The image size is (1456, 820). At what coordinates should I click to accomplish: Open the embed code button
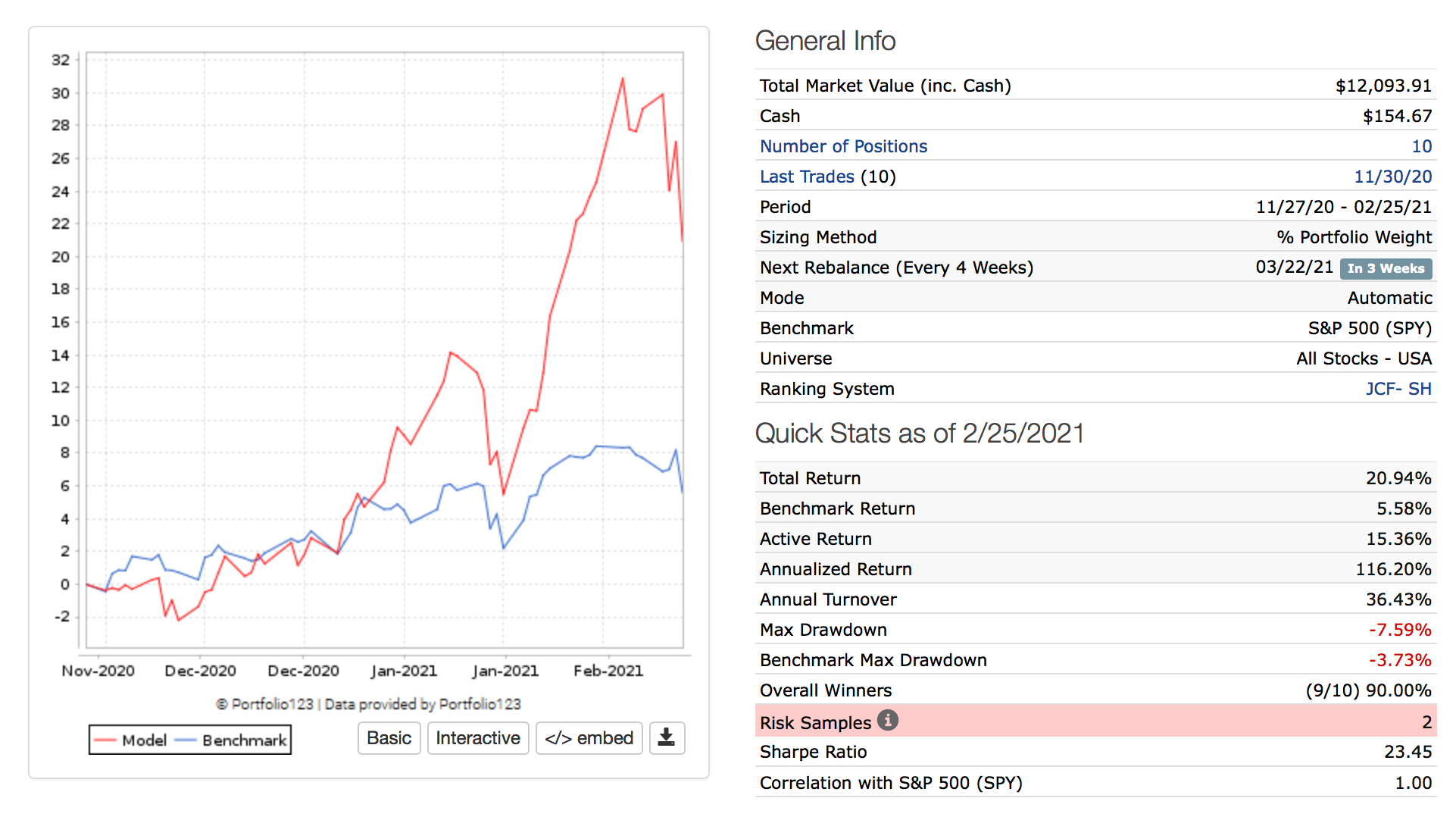click(x=589, y=738)
